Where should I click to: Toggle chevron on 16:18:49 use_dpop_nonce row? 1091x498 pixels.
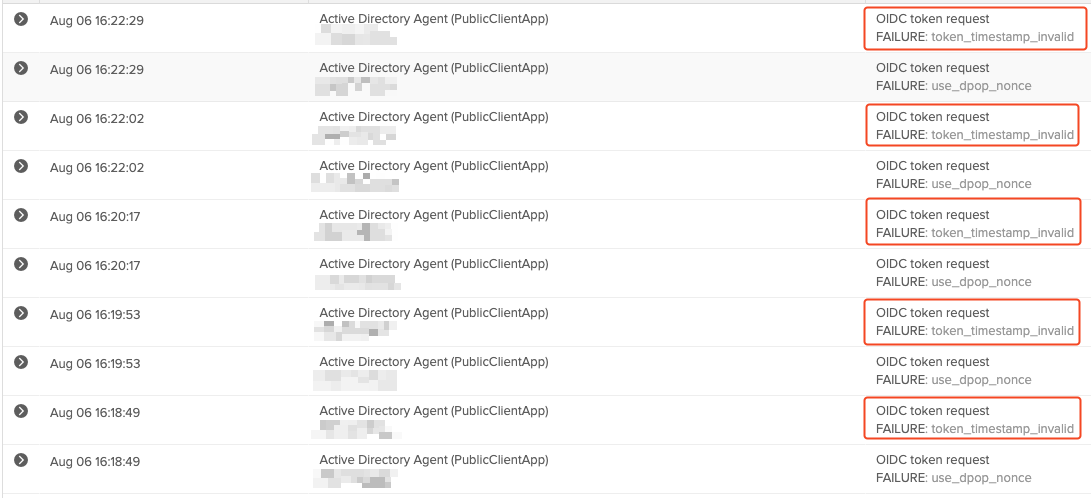pos(20,460)
